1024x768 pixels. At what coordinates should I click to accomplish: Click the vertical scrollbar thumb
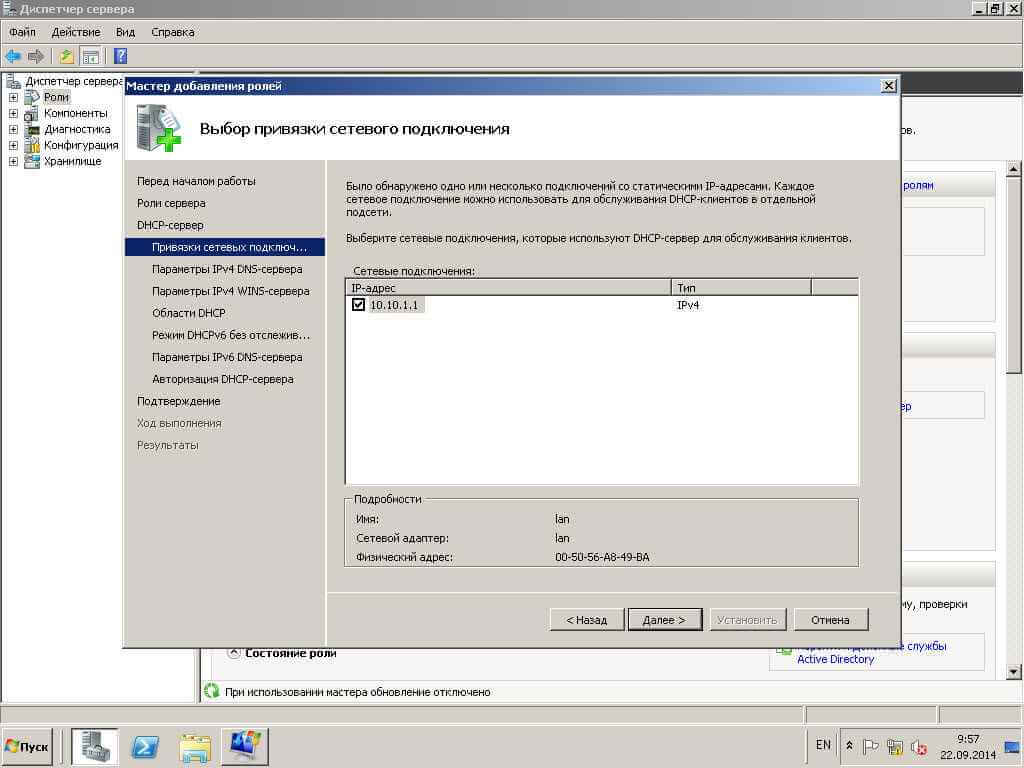pos(1013,275)
